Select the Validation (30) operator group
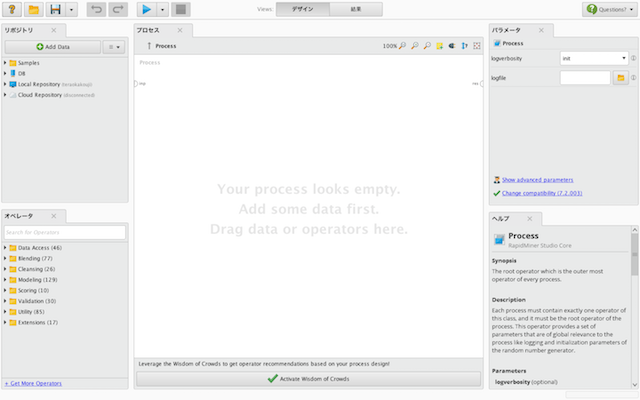The image size is (640, 400). coord(33,301)
